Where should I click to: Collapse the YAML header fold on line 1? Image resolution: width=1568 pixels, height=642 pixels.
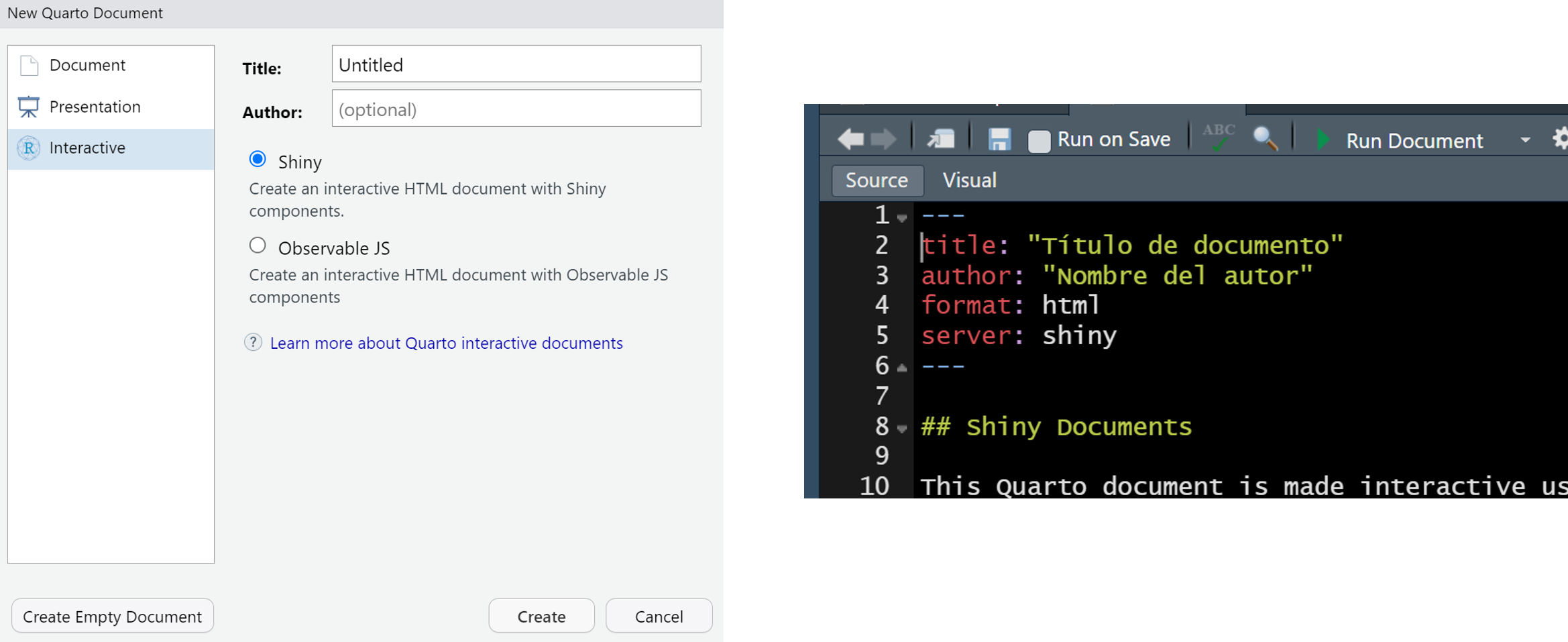902,218
